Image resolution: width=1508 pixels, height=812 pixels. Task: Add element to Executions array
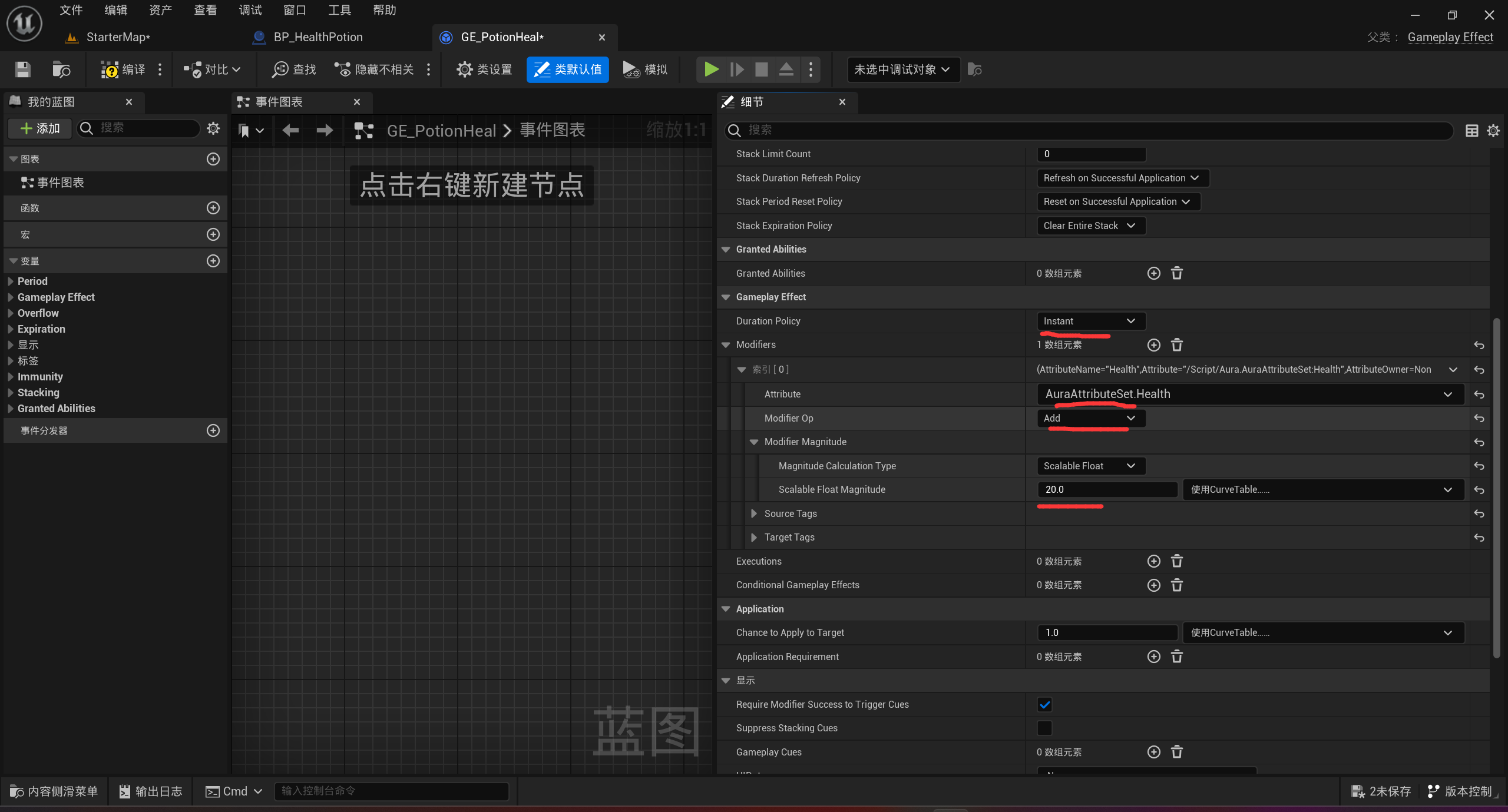pos(1153,561)
